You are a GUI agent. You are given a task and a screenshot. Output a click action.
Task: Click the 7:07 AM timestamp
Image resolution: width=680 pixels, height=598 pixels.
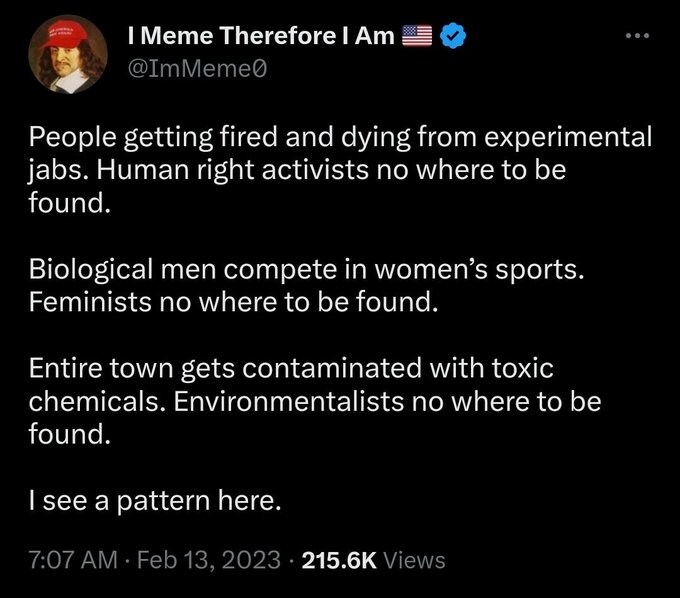click(73, 559)
